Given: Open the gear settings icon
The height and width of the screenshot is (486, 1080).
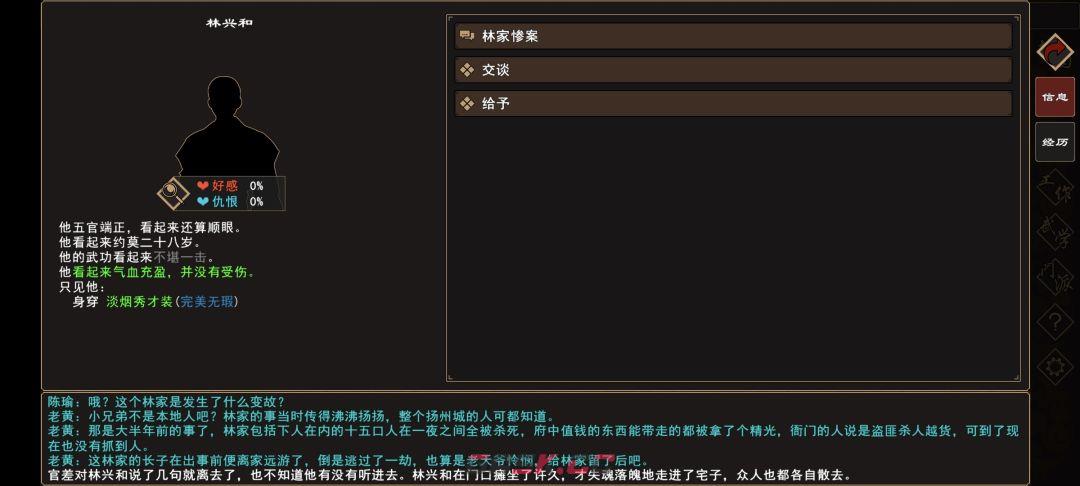Looking at the screenshot, I should (1055, 366).
